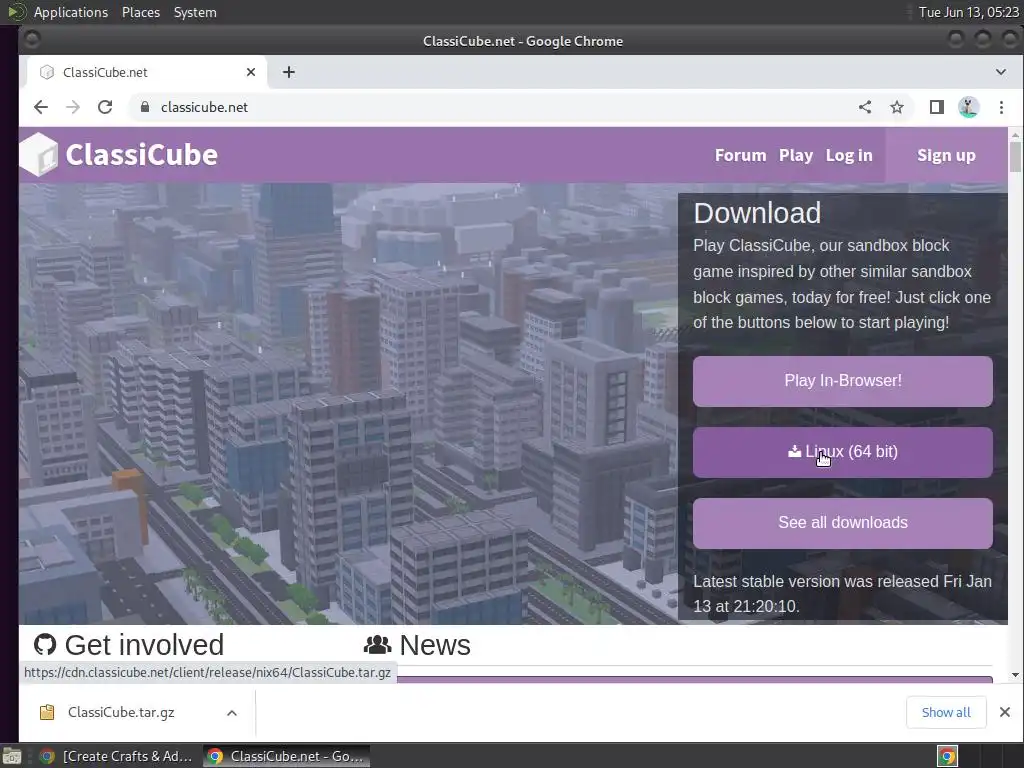This screenshot has width=1024, height=768.
Task: Open the Chrome profile avatar
Action: (968, 107)
